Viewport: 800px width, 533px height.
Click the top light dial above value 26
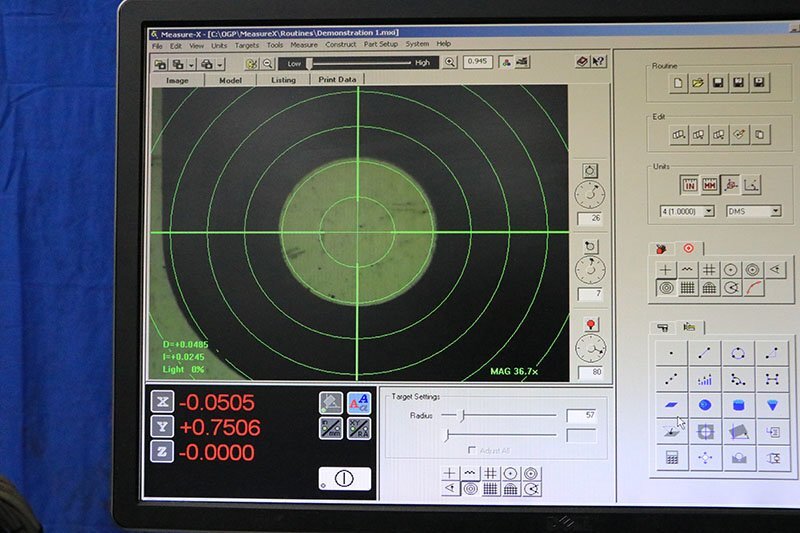pyautogui.click(x=590, y=194)
